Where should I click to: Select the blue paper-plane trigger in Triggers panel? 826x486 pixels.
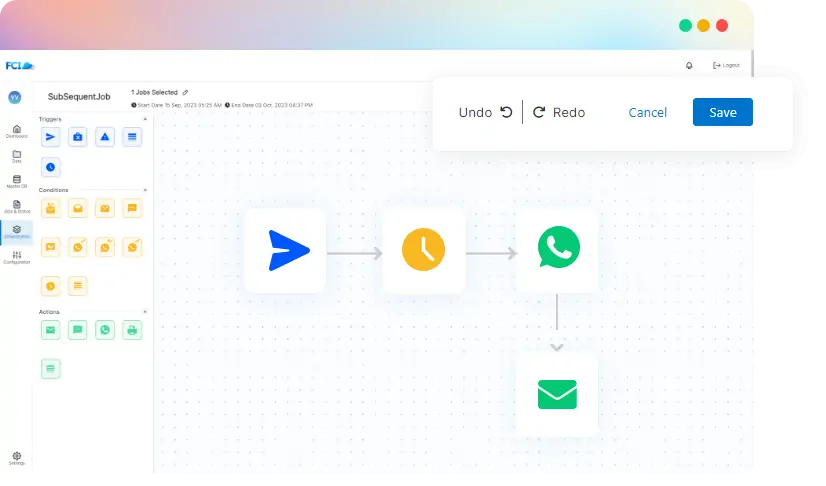(51, 137)
